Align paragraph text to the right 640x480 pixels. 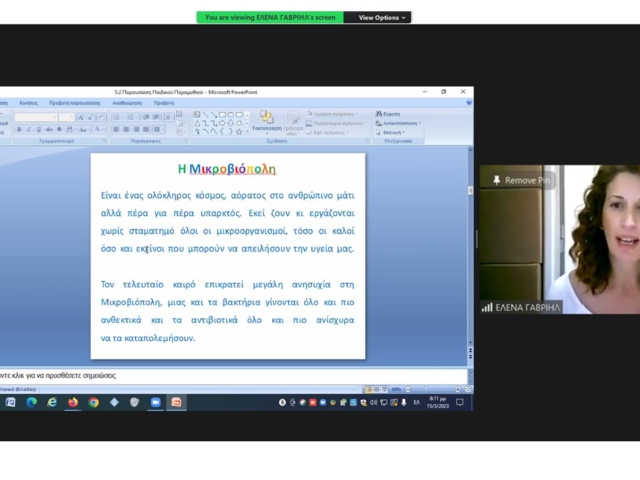tap(136, 129)
